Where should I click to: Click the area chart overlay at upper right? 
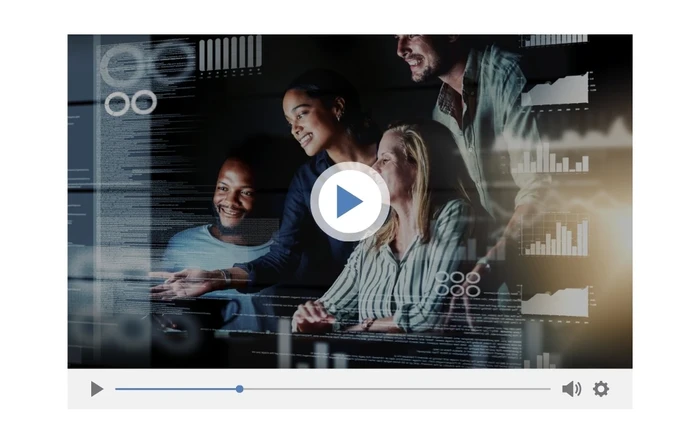click(x=555, y=92)
